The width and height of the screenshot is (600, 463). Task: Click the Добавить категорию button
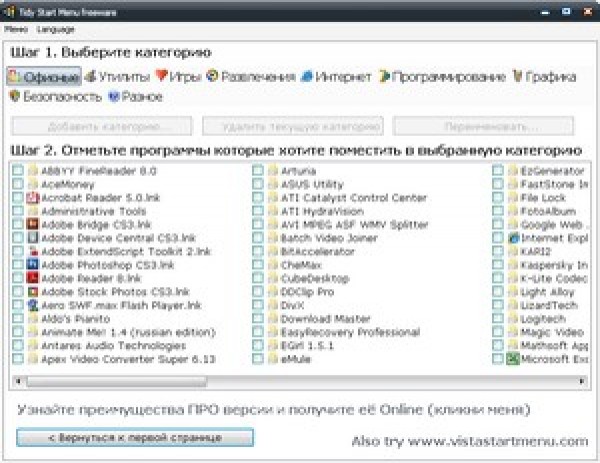tap(102, 126)
